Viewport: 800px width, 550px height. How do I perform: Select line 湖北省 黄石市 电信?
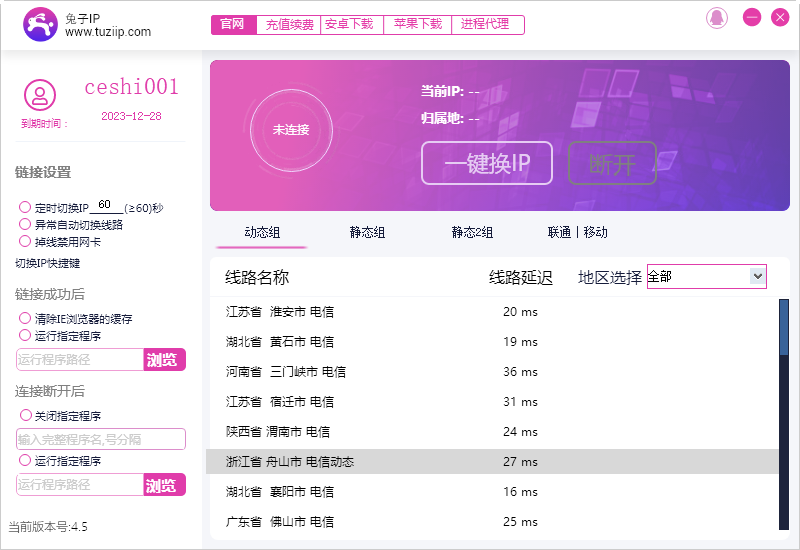[492, 342]
